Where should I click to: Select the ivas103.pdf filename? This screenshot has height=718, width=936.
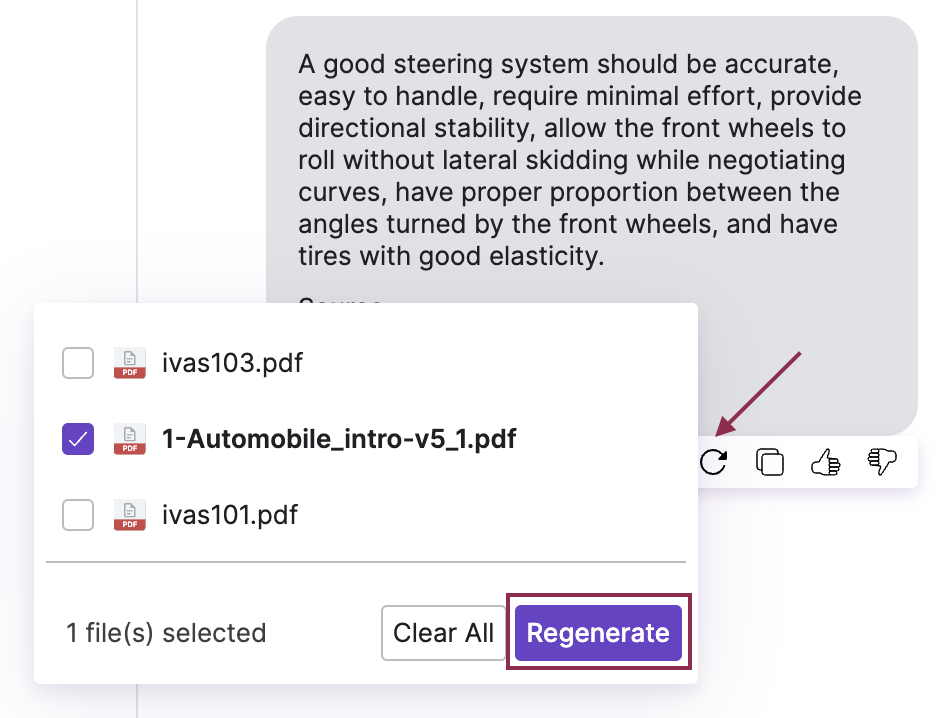click(232, 363)
